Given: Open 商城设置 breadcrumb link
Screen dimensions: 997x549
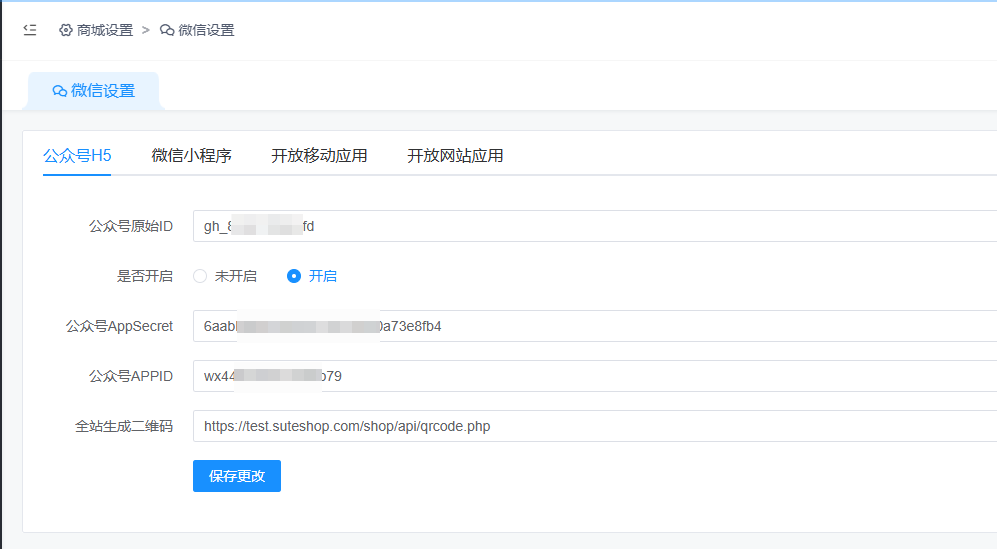Looking at the screenshot, I should [105, 30].
